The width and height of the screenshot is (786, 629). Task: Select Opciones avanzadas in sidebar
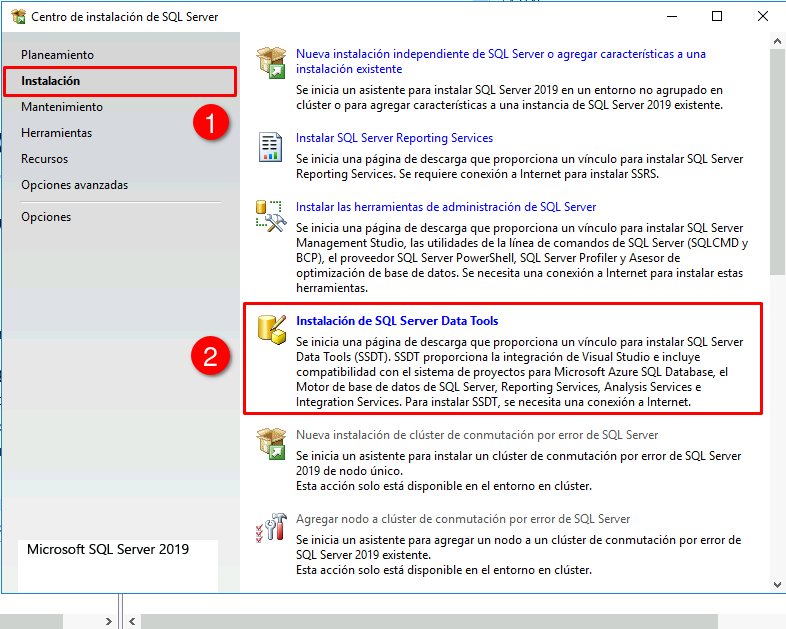point(74,185)
